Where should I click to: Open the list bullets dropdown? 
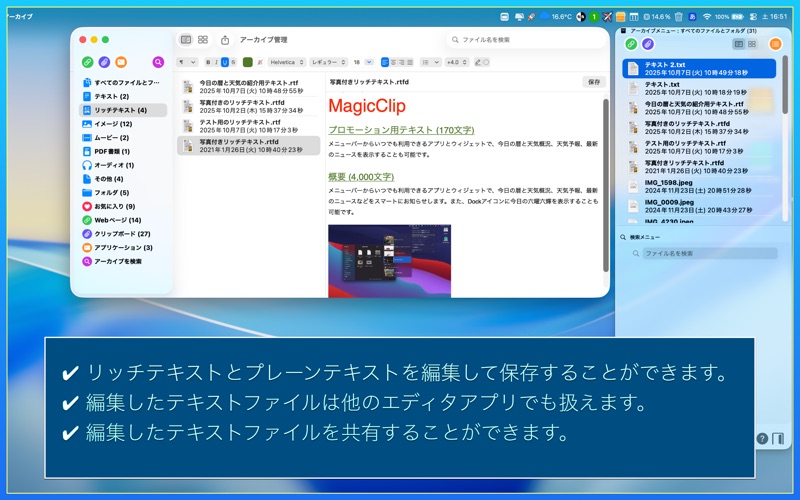tap(430, 62)
